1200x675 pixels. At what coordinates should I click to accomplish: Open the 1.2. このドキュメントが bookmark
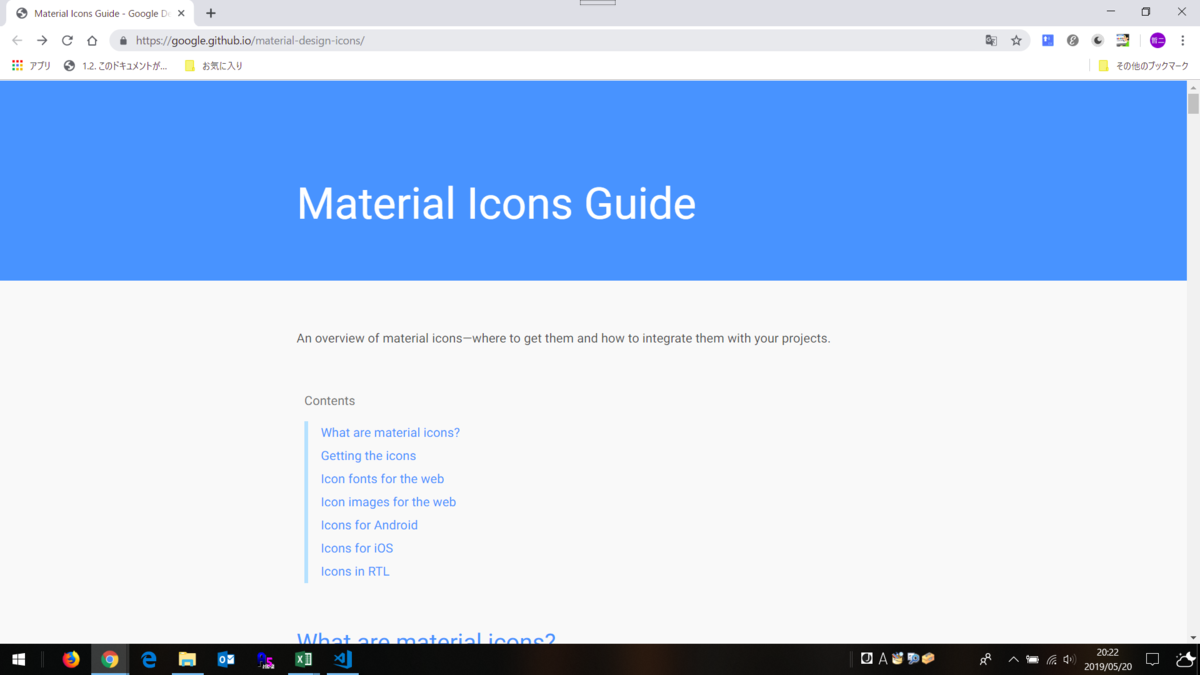click(x=115, y=66)
